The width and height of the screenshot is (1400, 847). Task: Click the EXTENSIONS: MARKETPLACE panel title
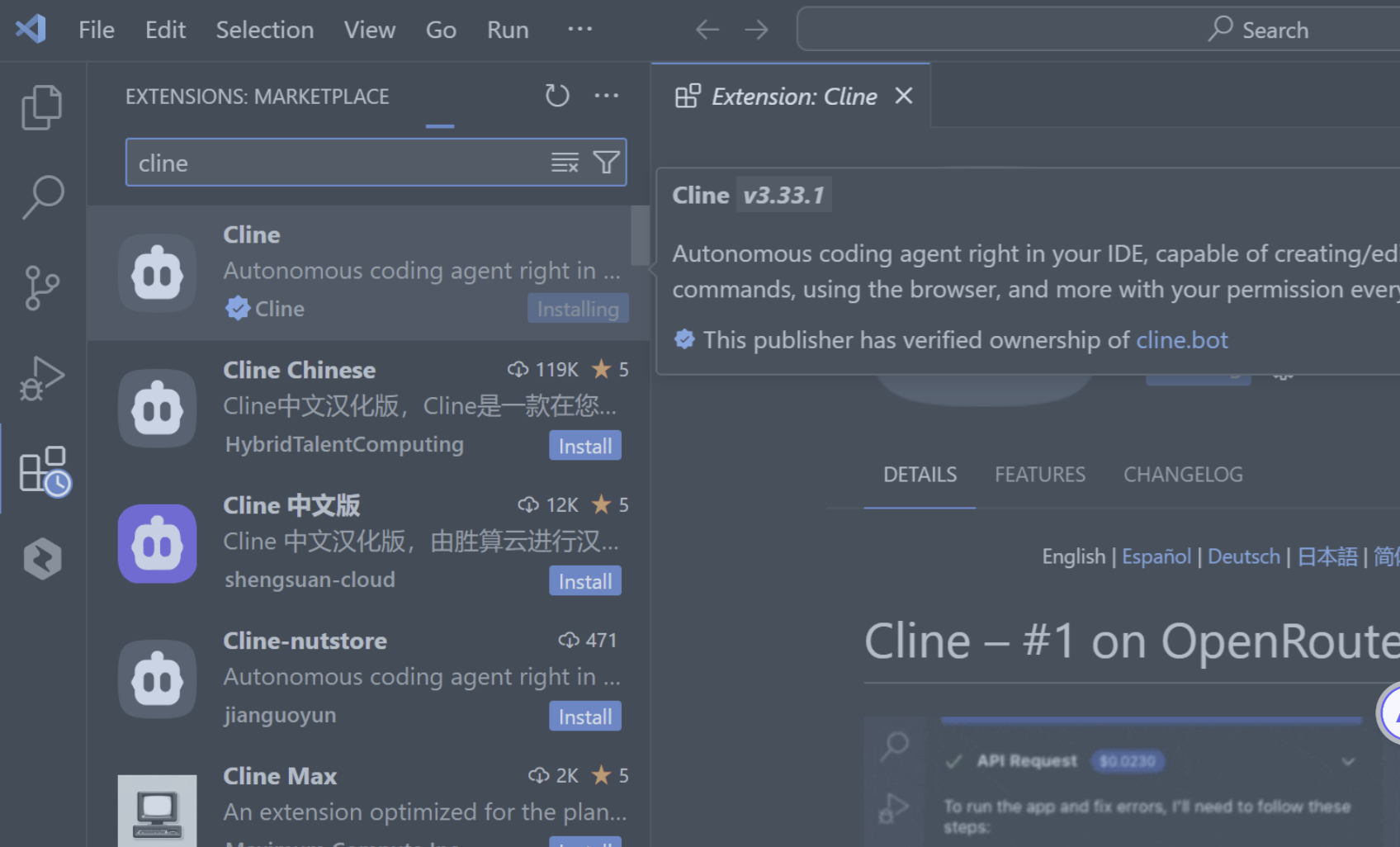(257, 97)
